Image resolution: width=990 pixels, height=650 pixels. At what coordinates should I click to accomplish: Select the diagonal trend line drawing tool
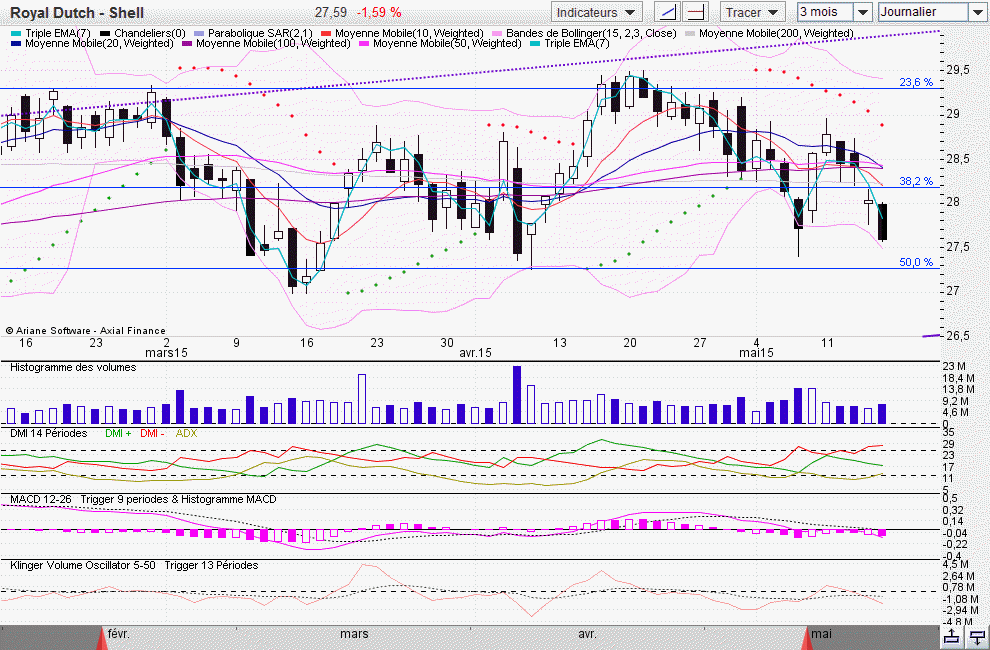click(667, 12)
